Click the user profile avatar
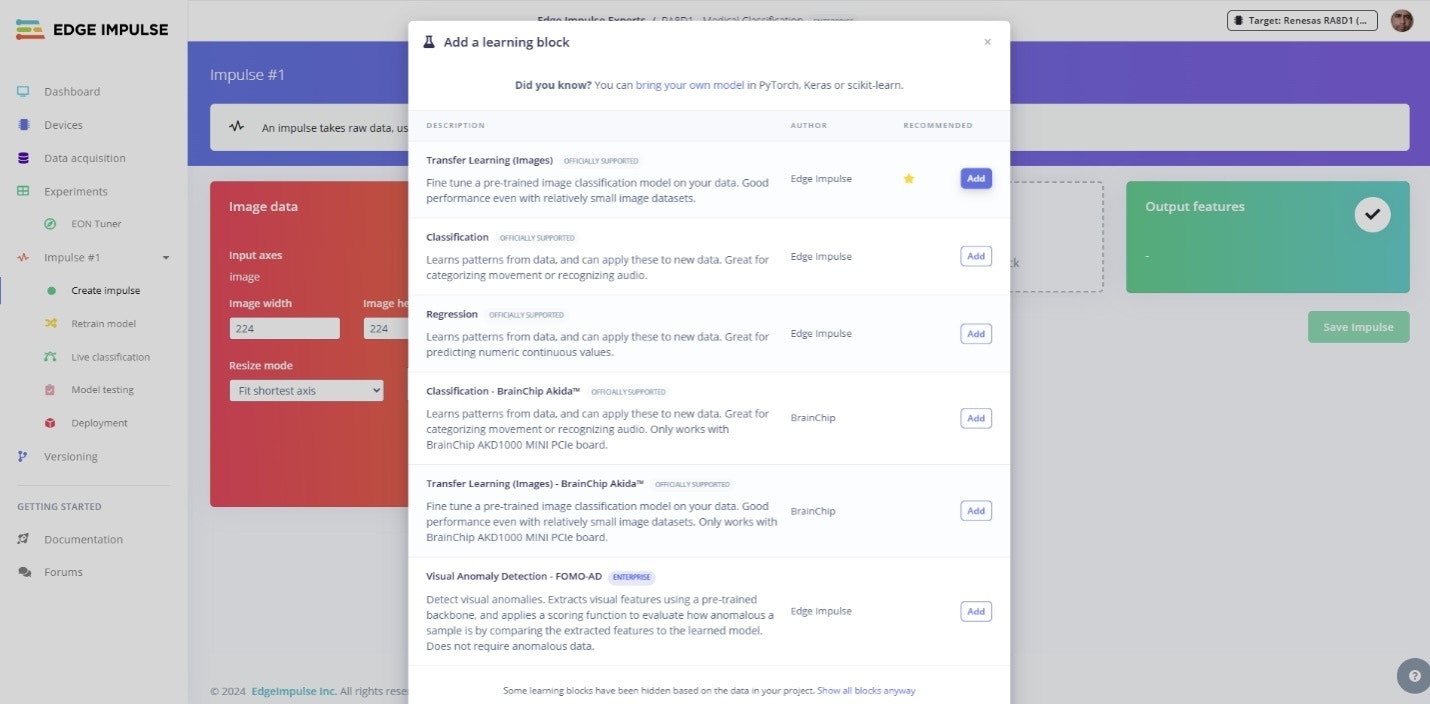1430x704 pixels. [x=1402, y=20]
